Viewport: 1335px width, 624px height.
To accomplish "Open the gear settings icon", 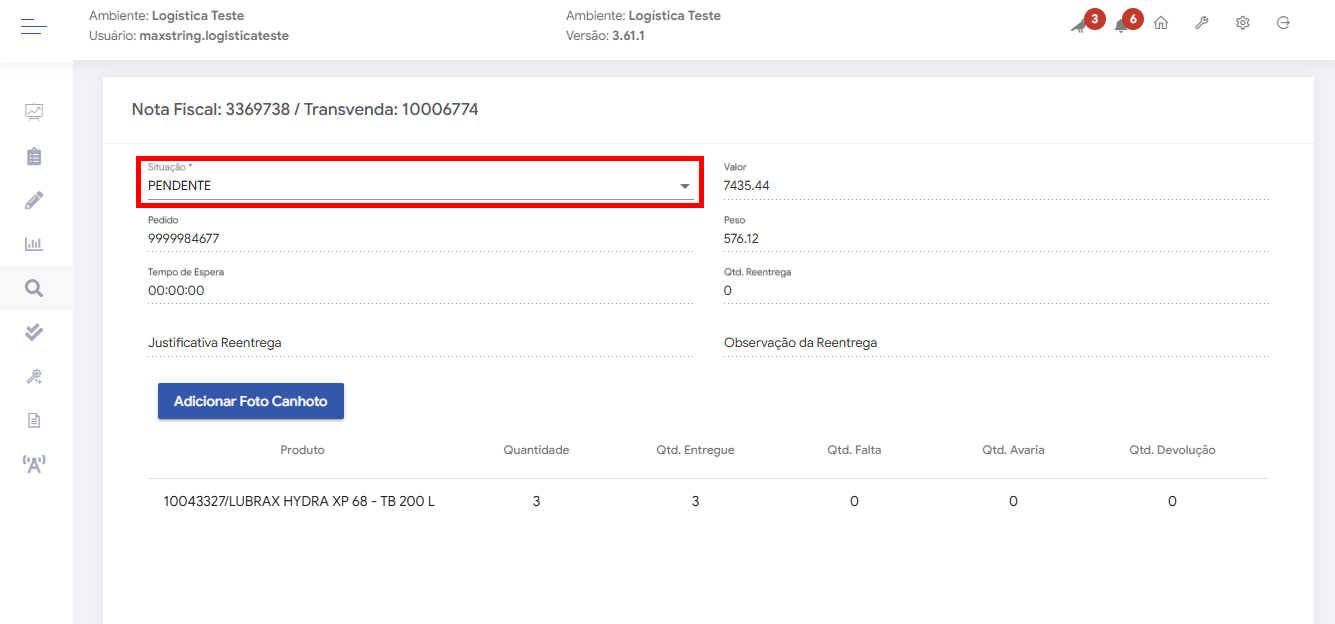I will [x=1242, y=23].
